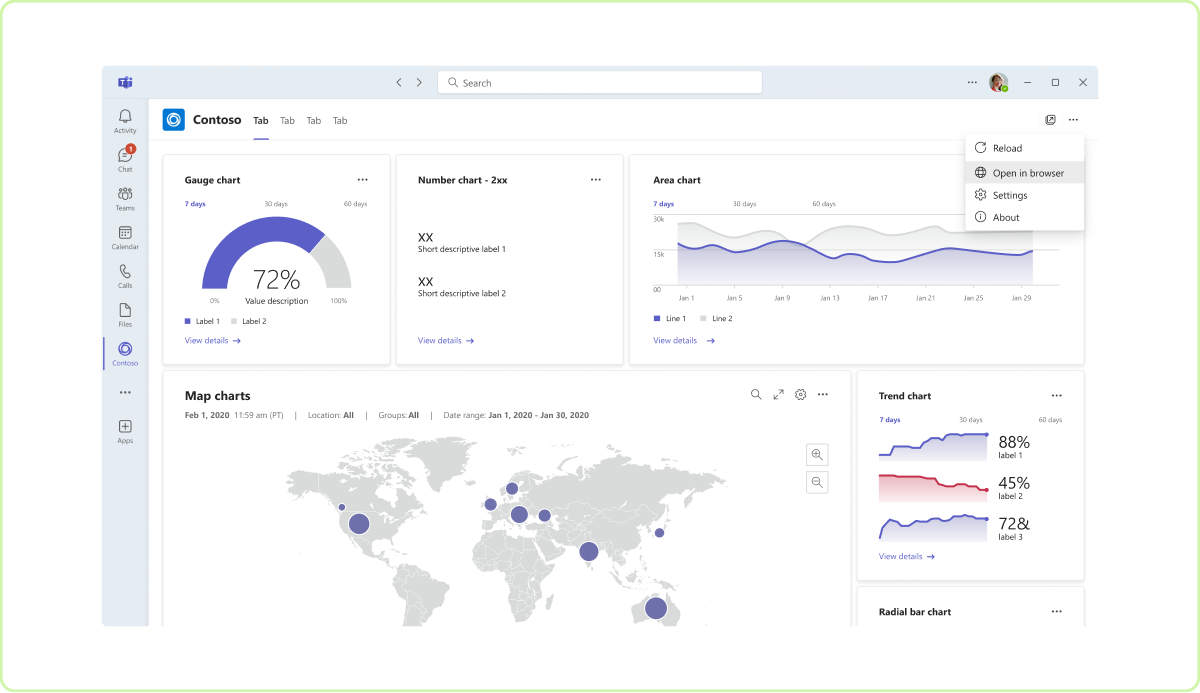Click the Line 2 legend swatch

(x=703, y=318)
